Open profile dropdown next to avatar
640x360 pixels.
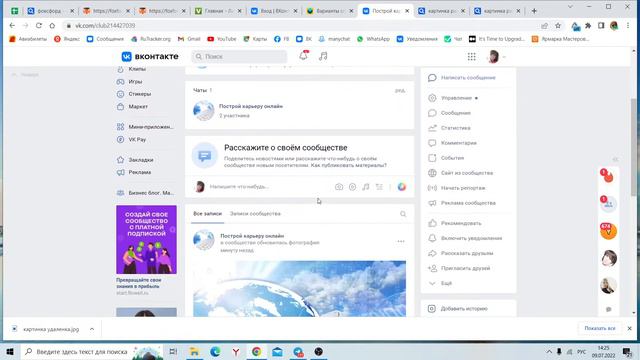click(x=504, y=57)
